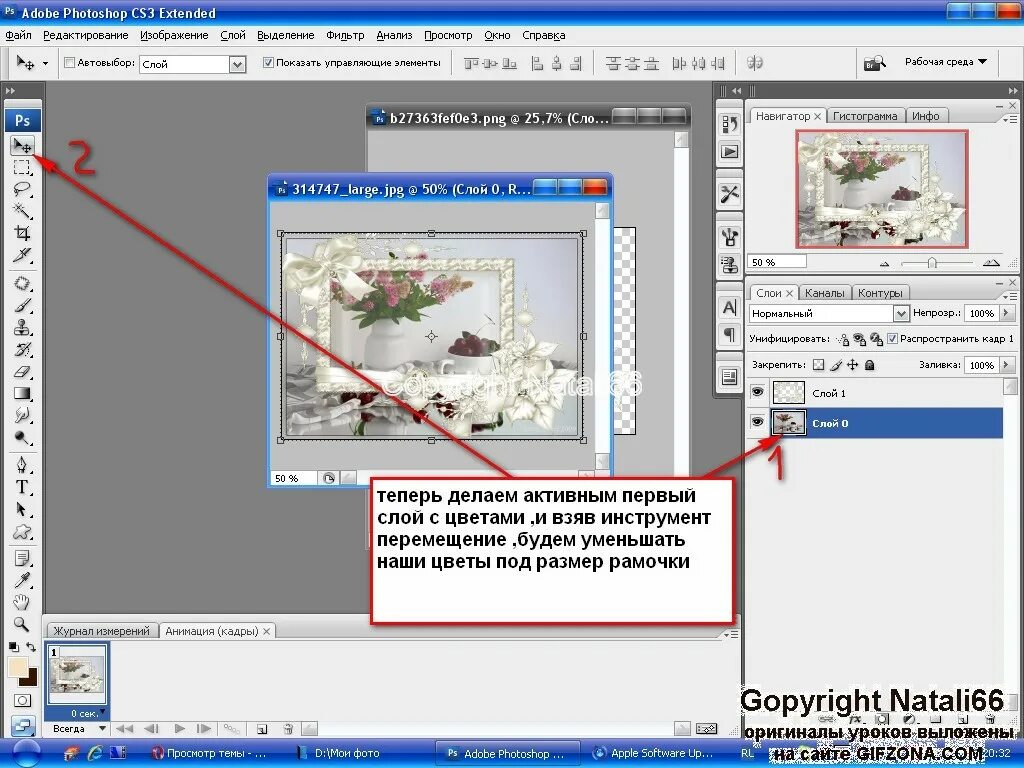Image resolution: width=1024 pixels, height=768 pixels.
Task: Select the Custom Shape tool
Action: point(22,532)
